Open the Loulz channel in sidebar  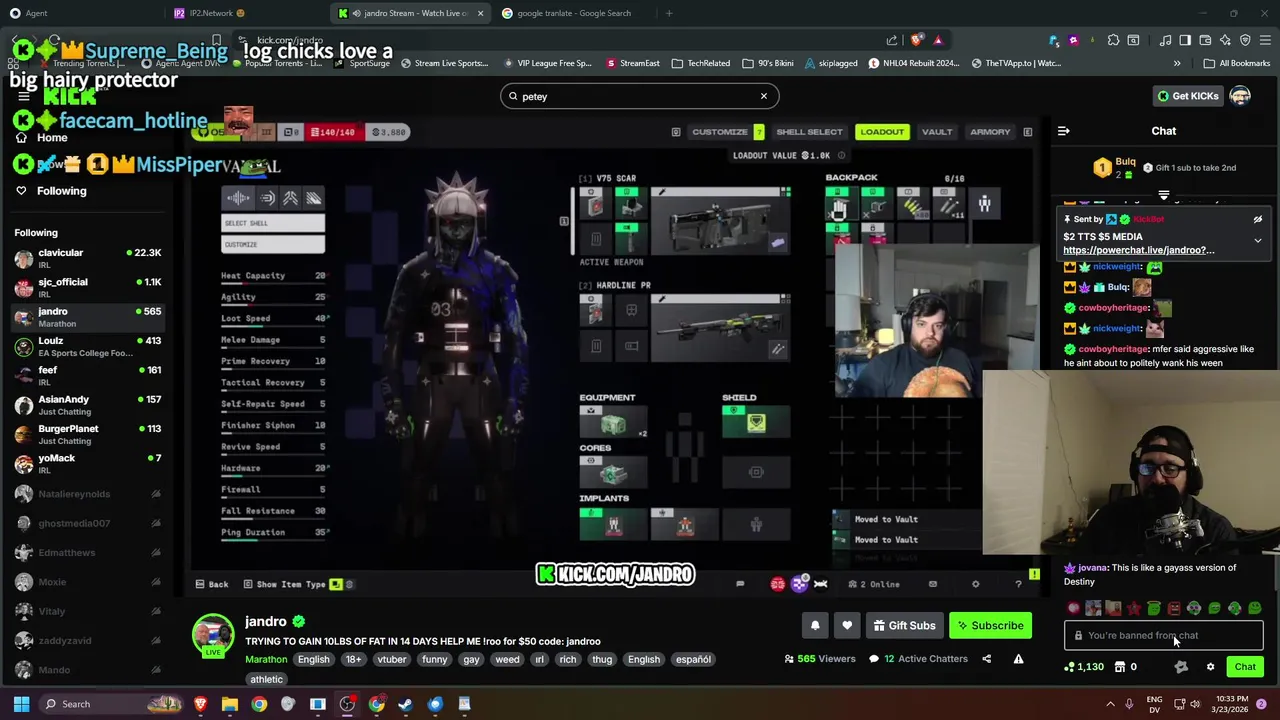(x=87, y=346)
